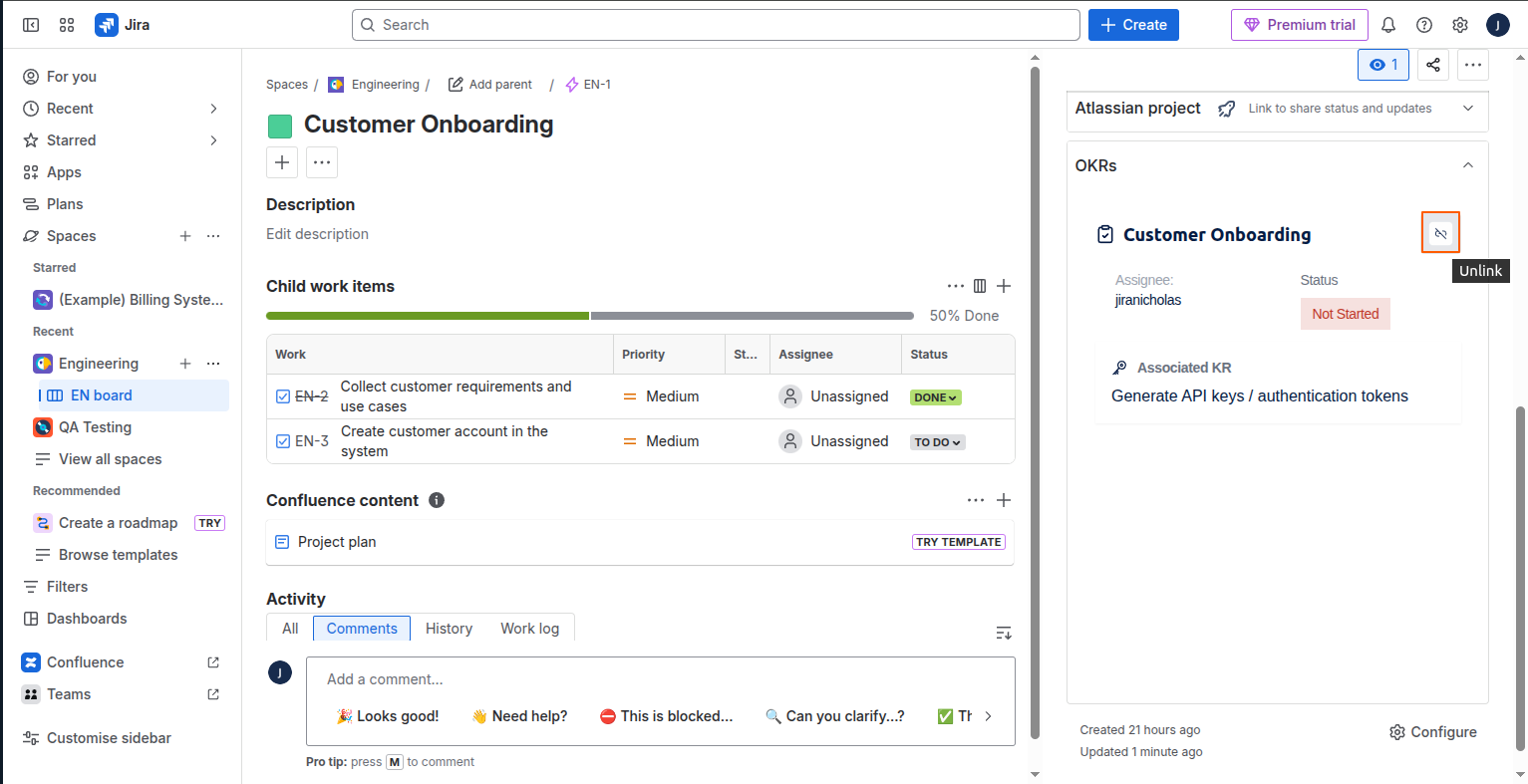The image size is (1528, 784).
Task: Switch to the History tab
Action: pos(449,629)
